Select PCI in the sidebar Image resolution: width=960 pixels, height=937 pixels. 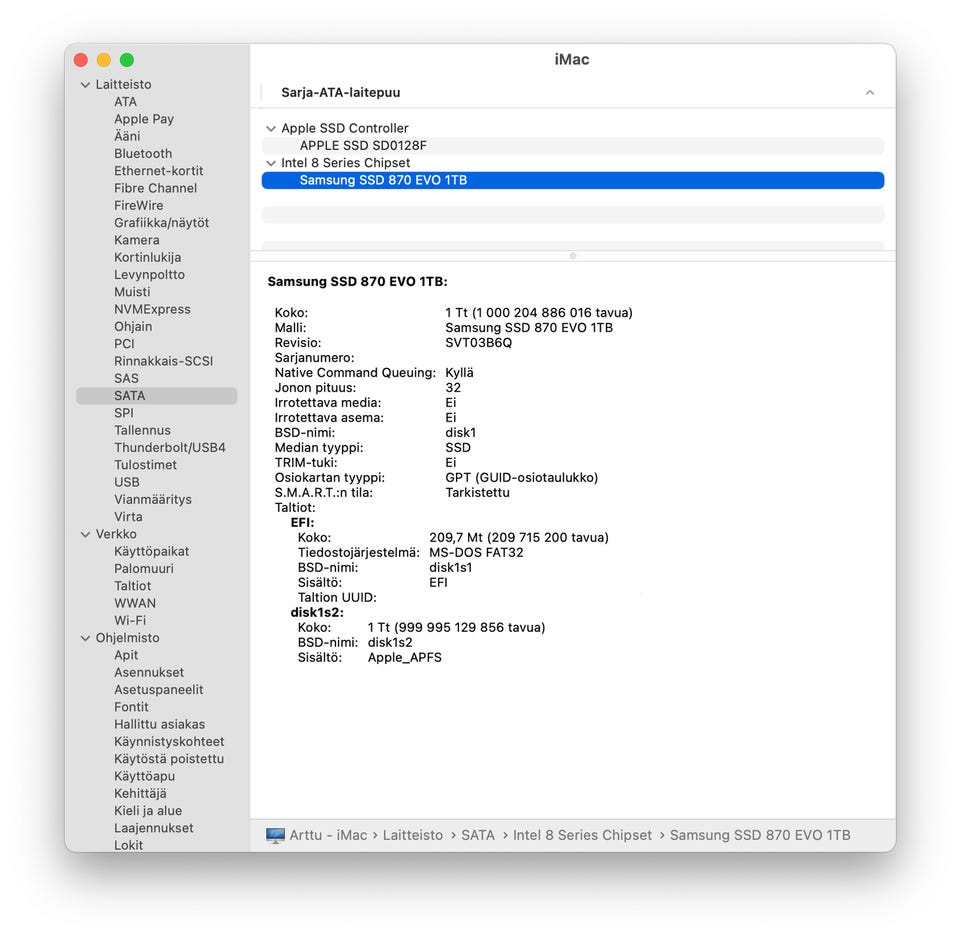124,344
